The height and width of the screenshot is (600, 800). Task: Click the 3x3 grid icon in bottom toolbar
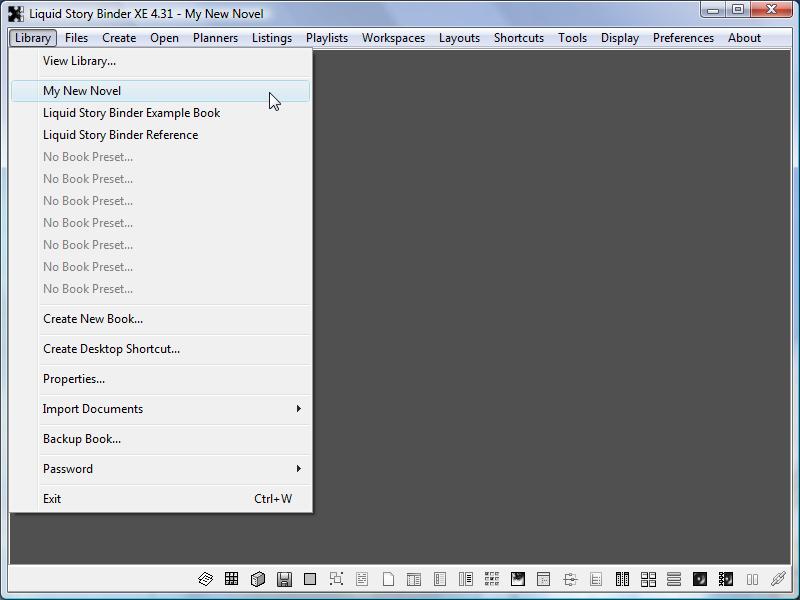[232, 579]
